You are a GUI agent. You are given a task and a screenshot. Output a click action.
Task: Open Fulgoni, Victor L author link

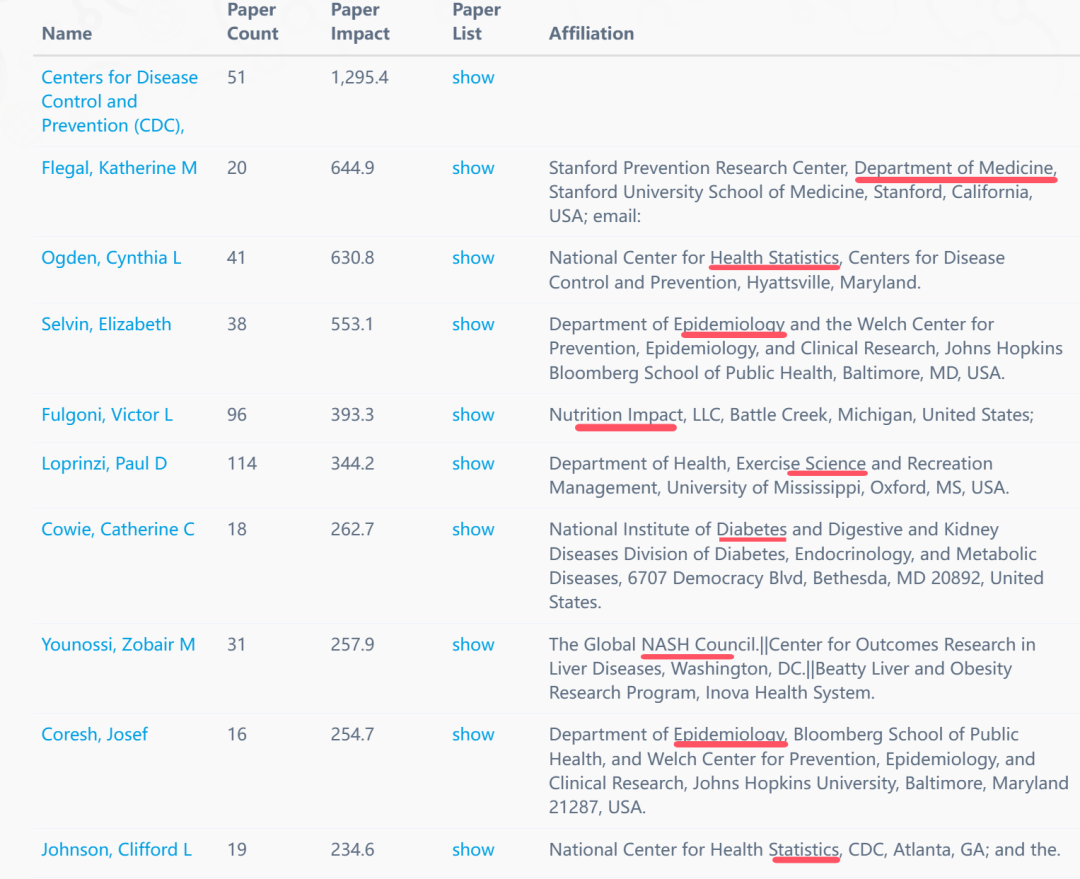point(107,415)
